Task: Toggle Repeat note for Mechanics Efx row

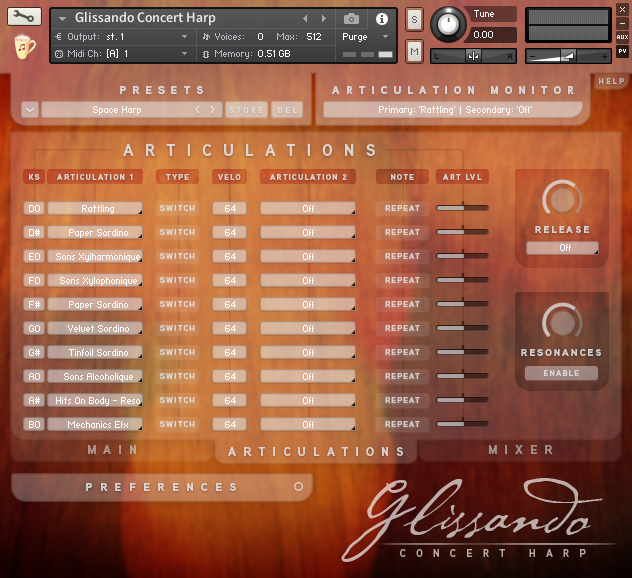Action: click(x=402, y=424)
